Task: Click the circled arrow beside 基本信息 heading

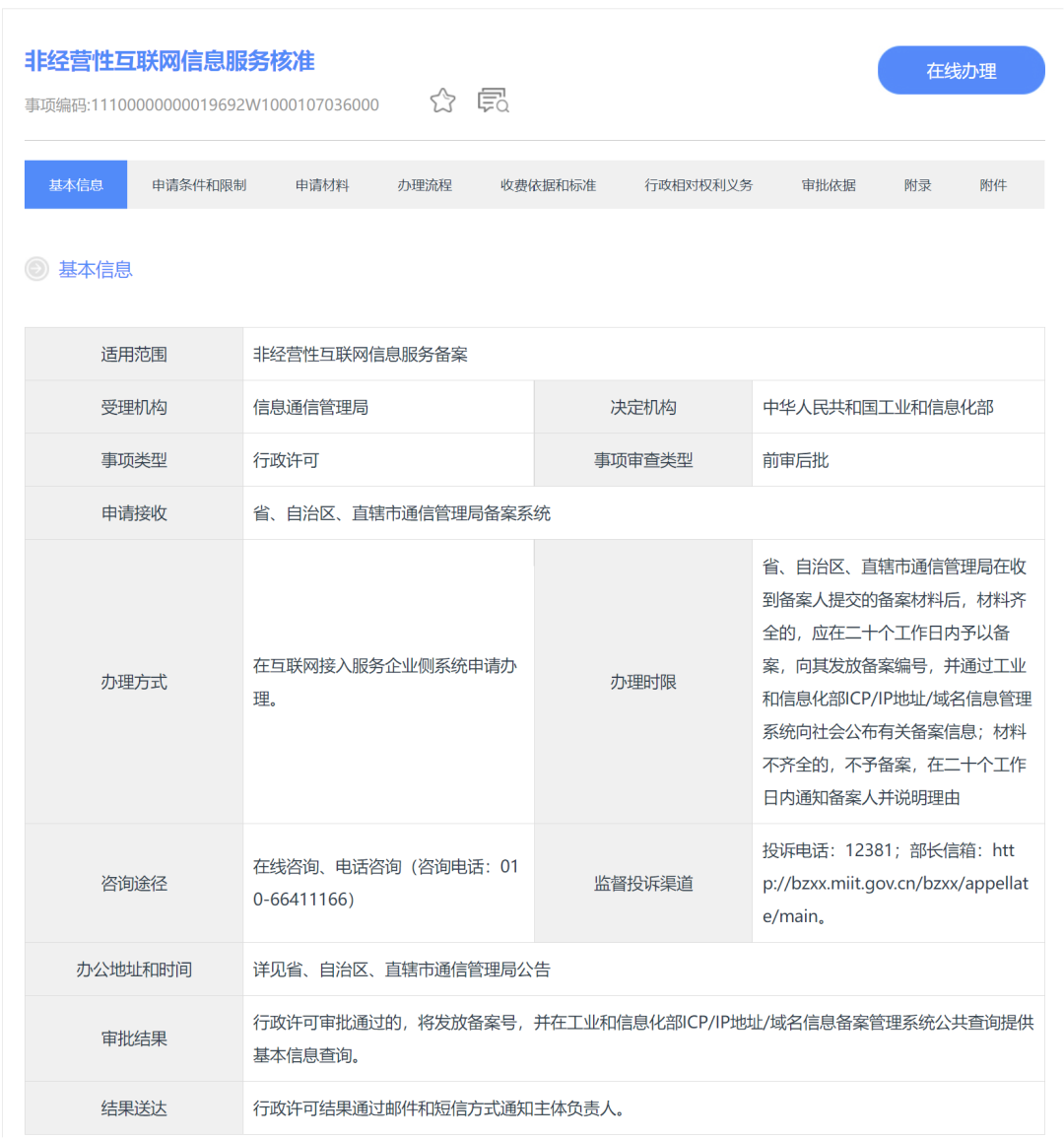Action: coord(36,269)
